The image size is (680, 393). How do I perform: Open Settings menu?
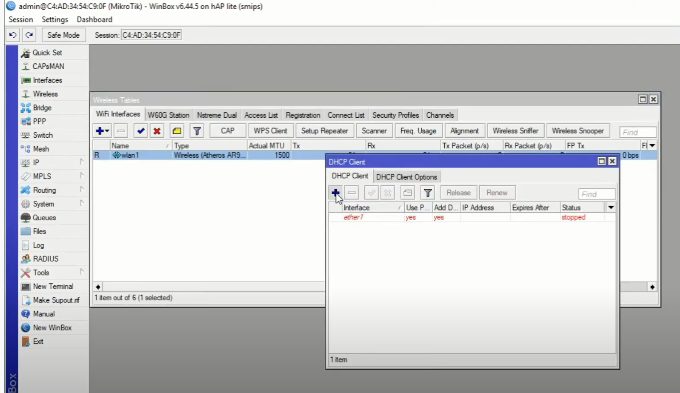55,20
